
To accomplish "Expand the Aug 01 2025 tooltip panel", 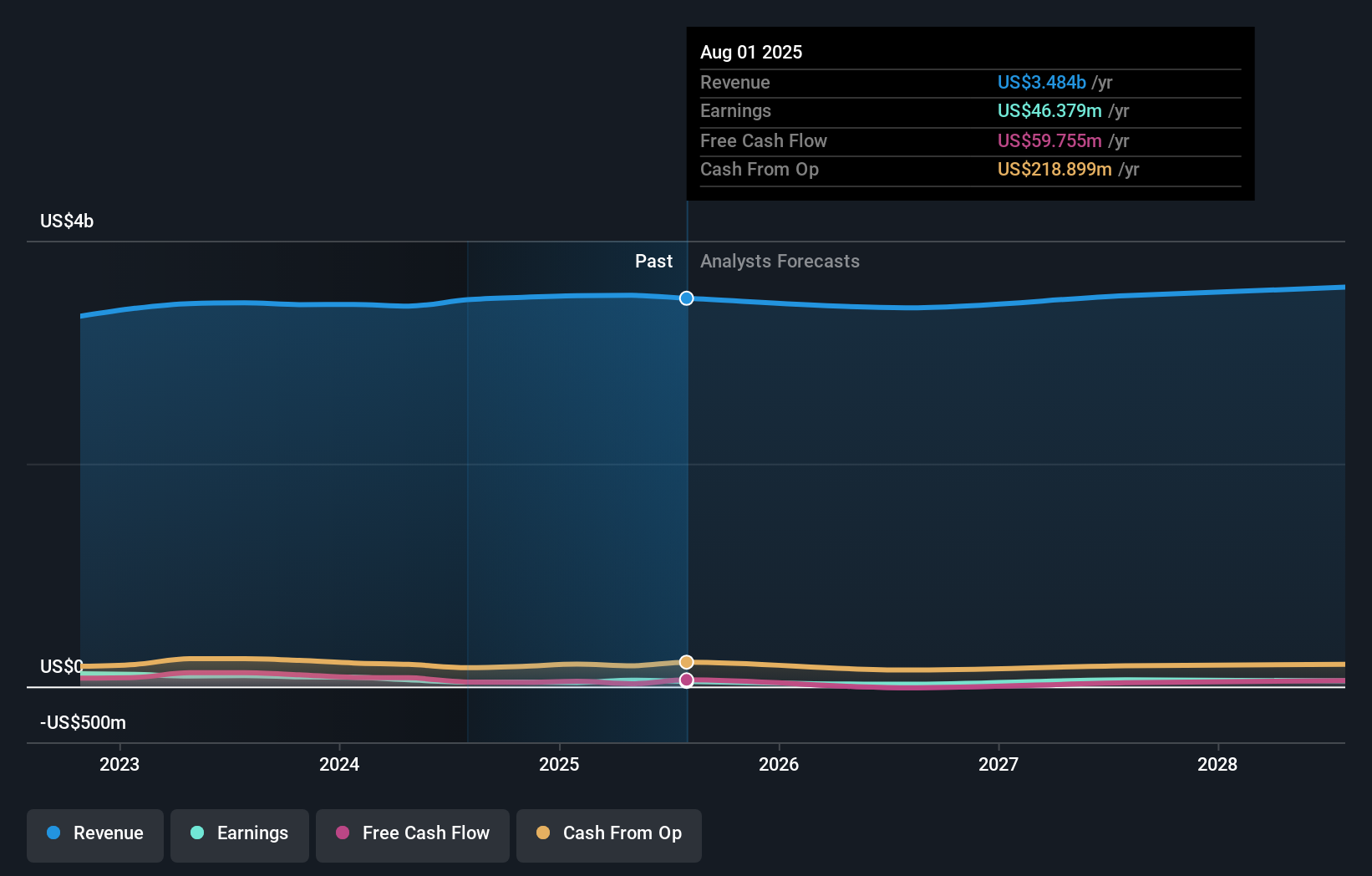I will (751, 52).
